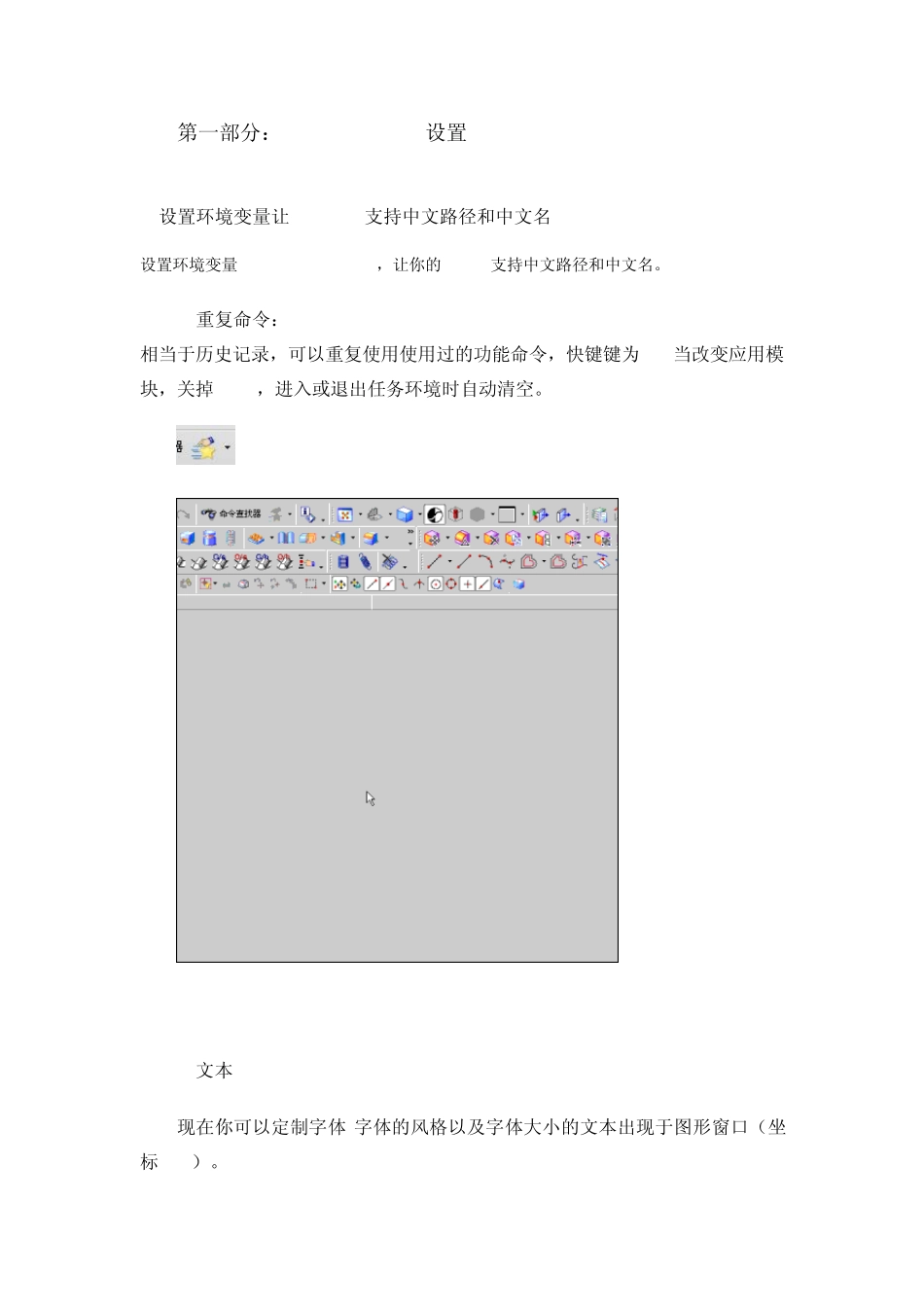The image size is (924, 1307).
Task: Expand dropdown beside the pointing hand icon
Action: (x=321, y=567)
